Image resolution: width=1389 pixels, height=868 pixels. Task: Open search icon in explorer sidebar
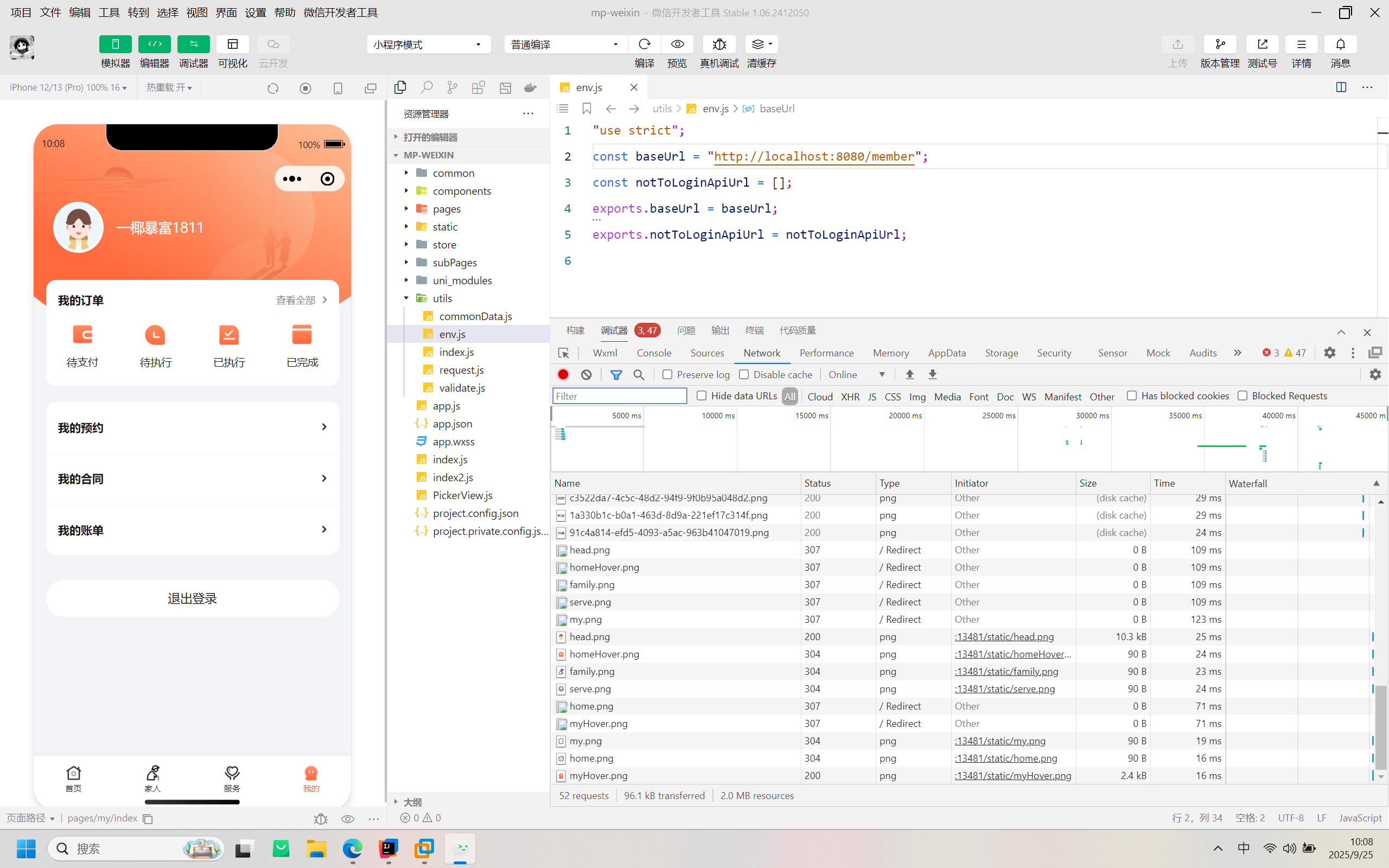pos(426,87)
